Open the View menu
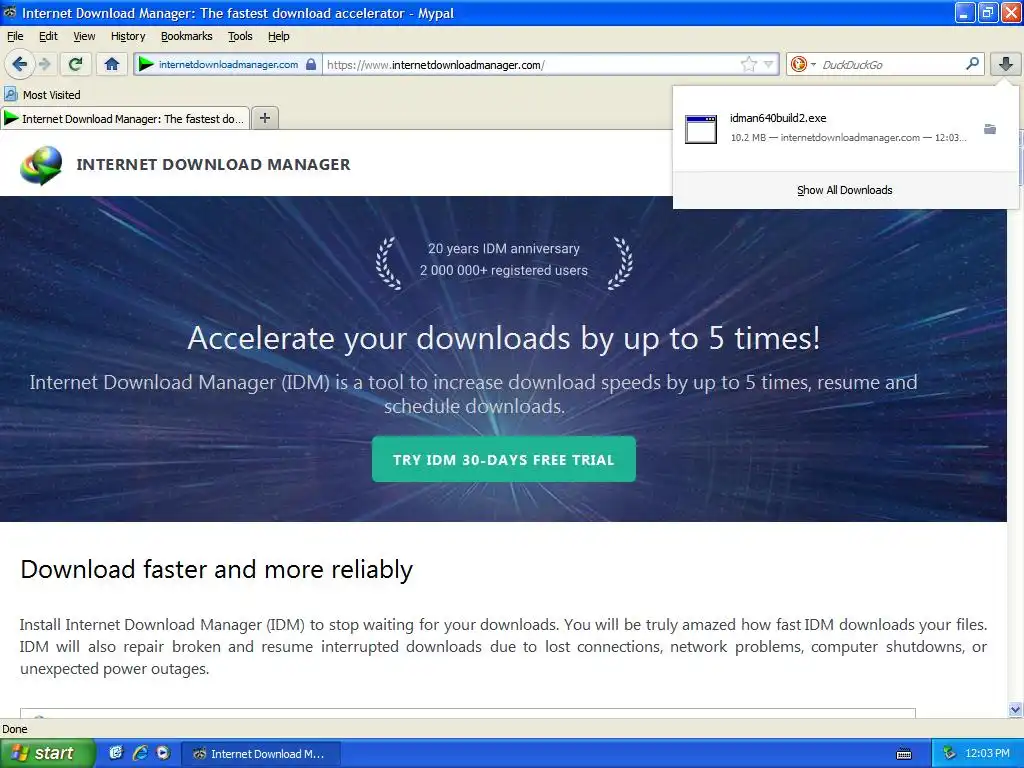Image resolution: width=1024 pixels, height=768 pixels. [x=84, y=36]
